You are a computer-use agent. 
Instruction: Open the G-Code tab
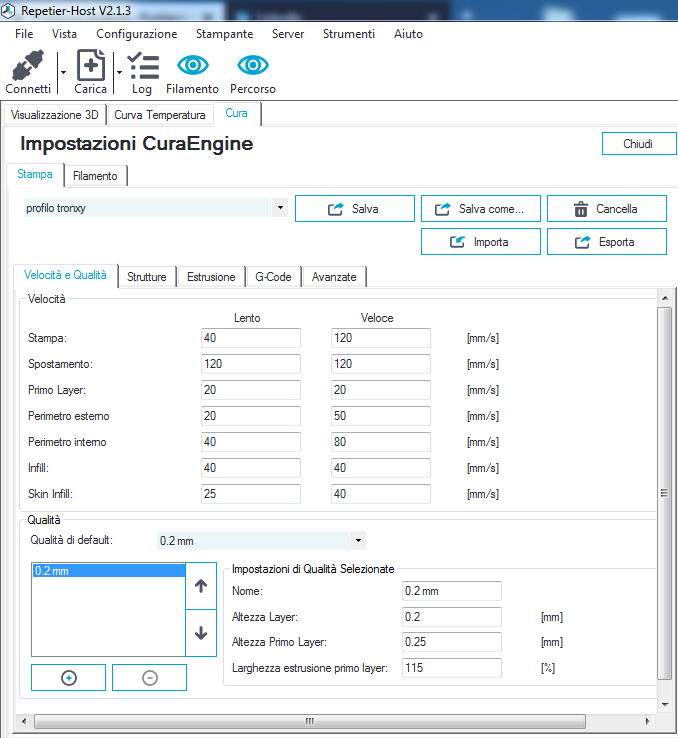click(273, 277)
